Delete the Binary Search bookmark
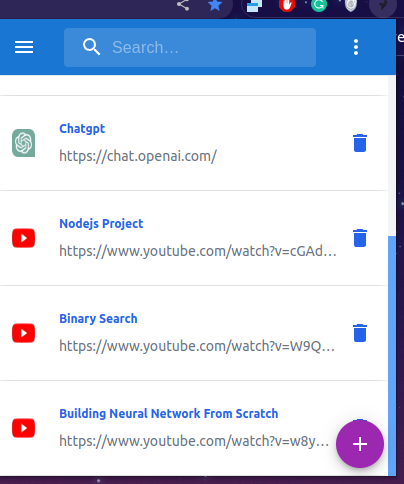This screenshot has height=484, width=404. coord(360,333)
